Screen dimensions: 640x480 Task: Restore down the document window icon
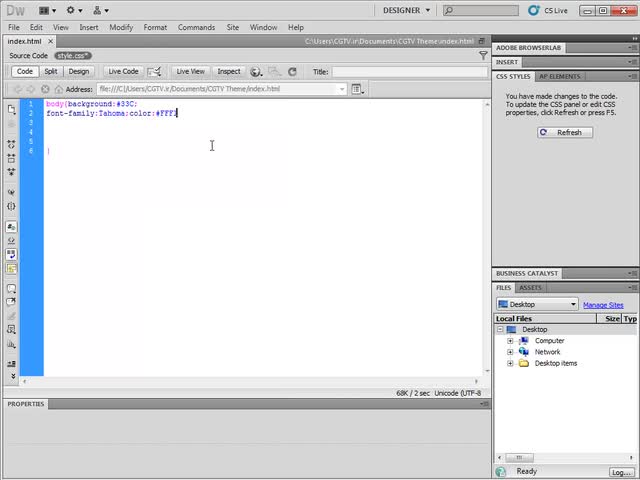482,41
